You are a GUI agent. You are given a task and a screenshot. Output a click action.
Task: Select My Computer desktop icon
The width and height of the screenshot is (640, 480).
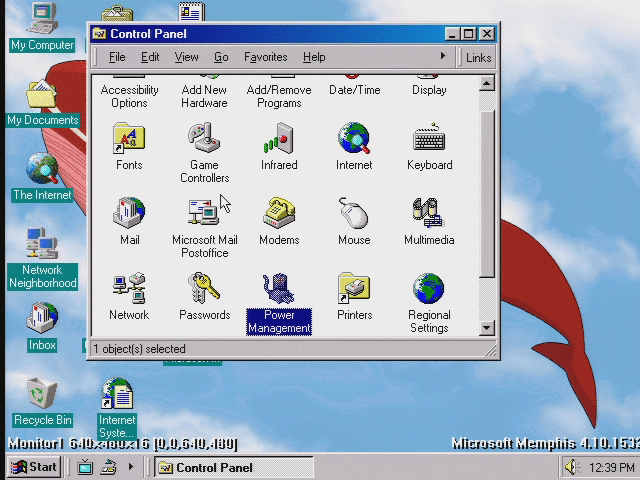tap(42, 18)
